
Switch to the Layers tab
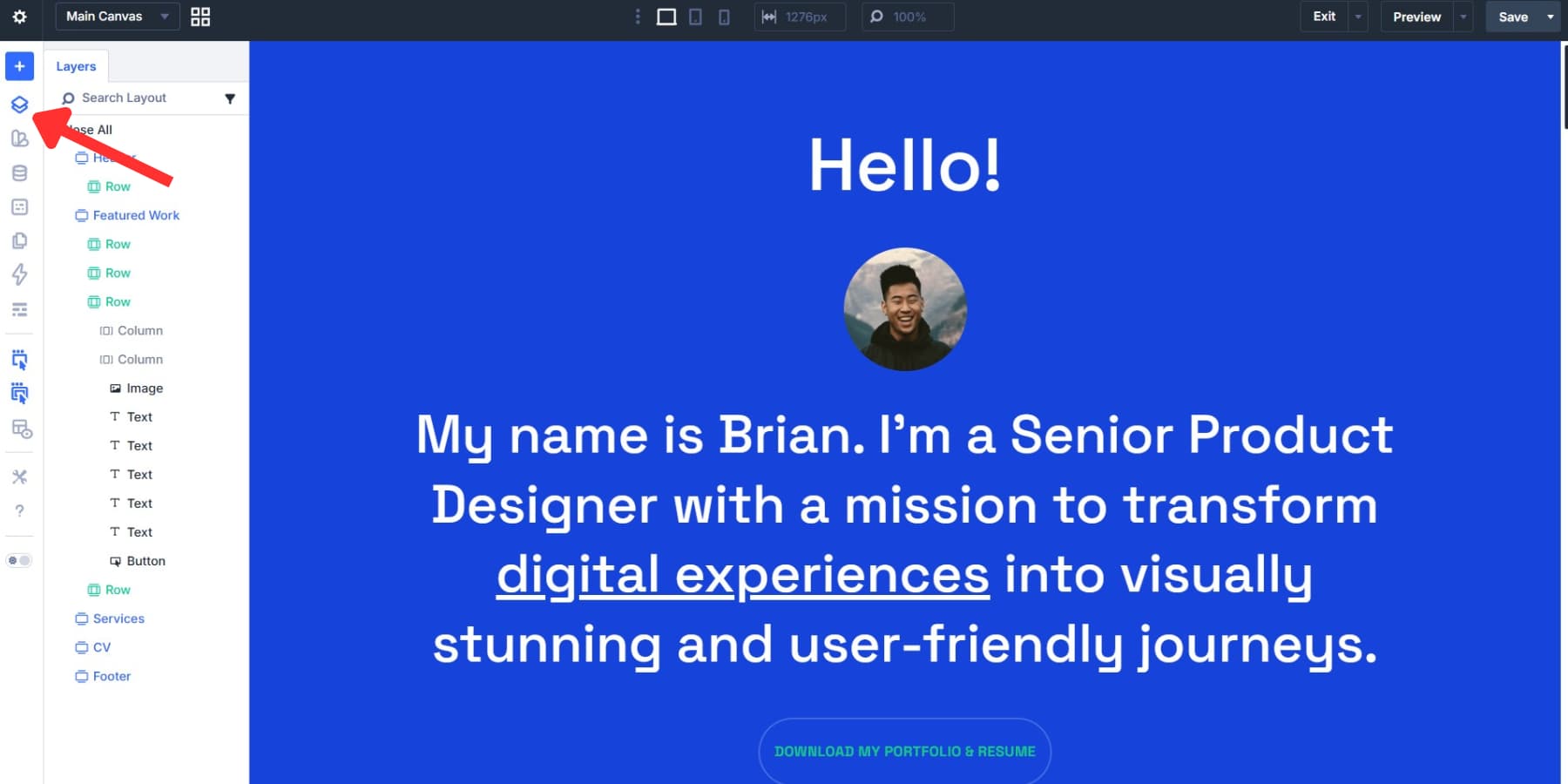(76, 66)
